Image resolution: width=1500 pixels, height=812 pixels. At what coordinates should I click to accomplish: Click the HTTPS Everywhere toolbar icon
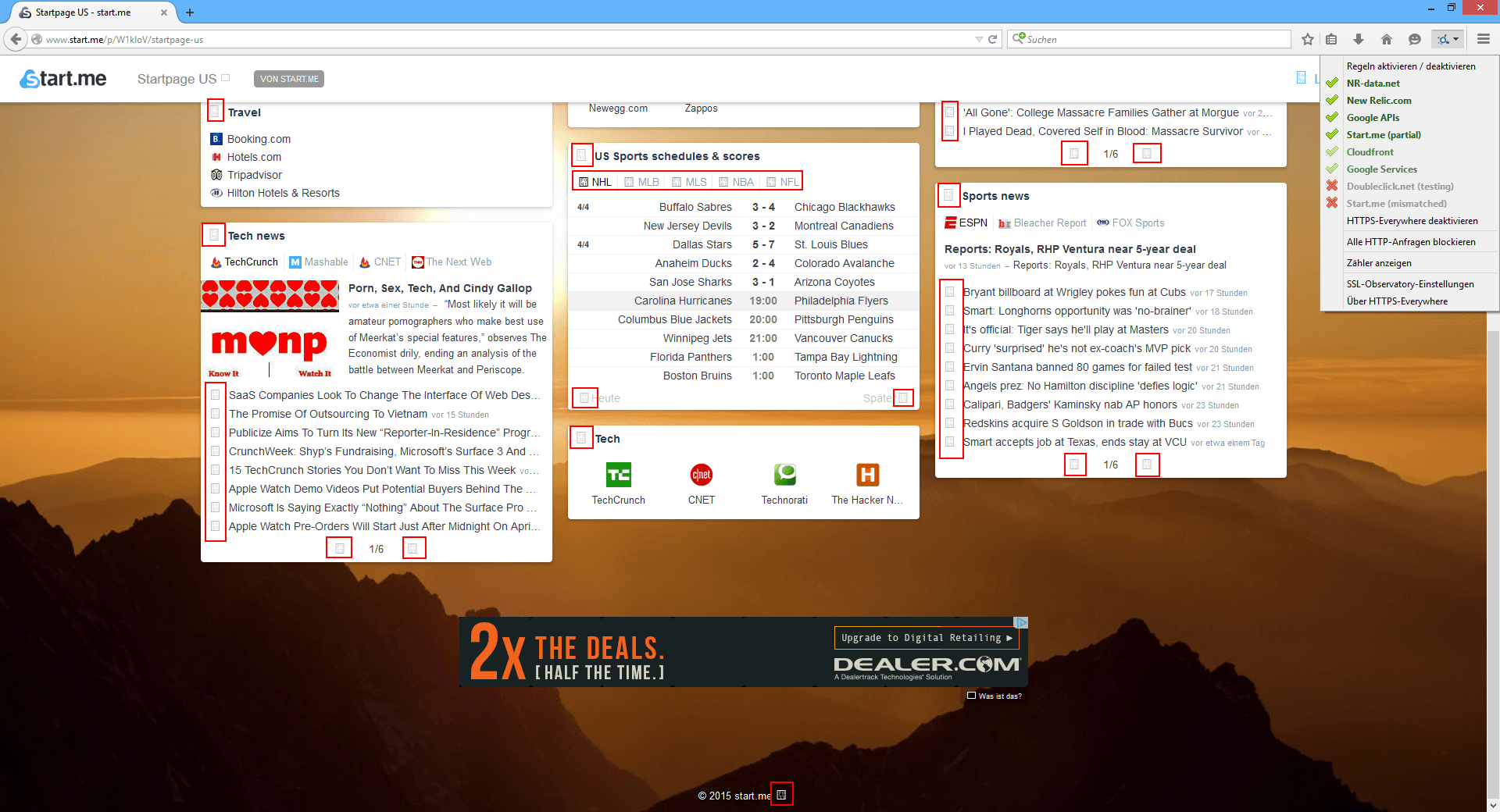coord(1442,39)
